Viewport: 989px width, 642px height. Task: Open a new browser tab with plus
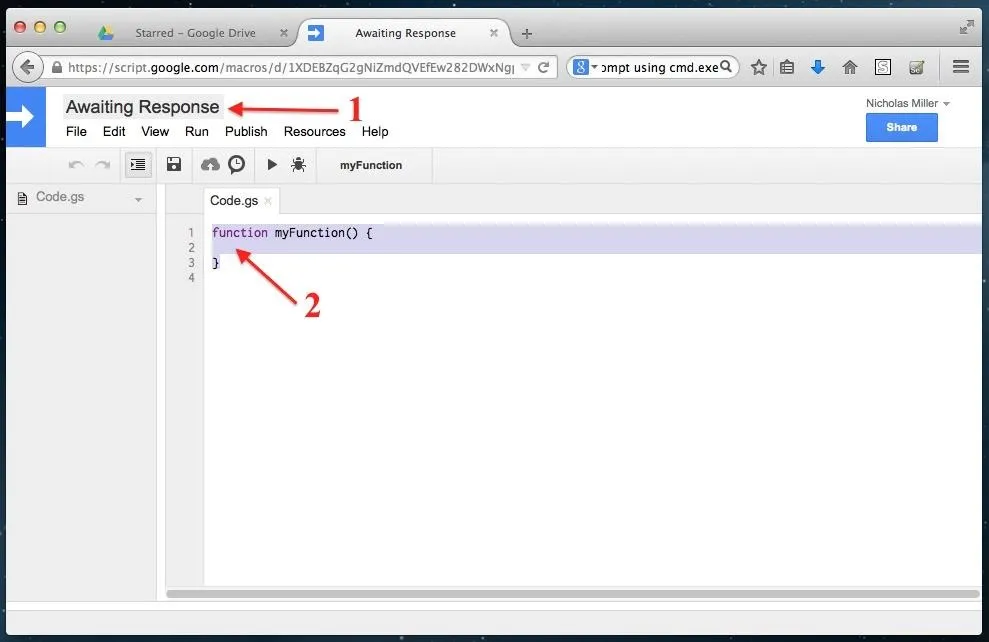(x=527, y=33)
